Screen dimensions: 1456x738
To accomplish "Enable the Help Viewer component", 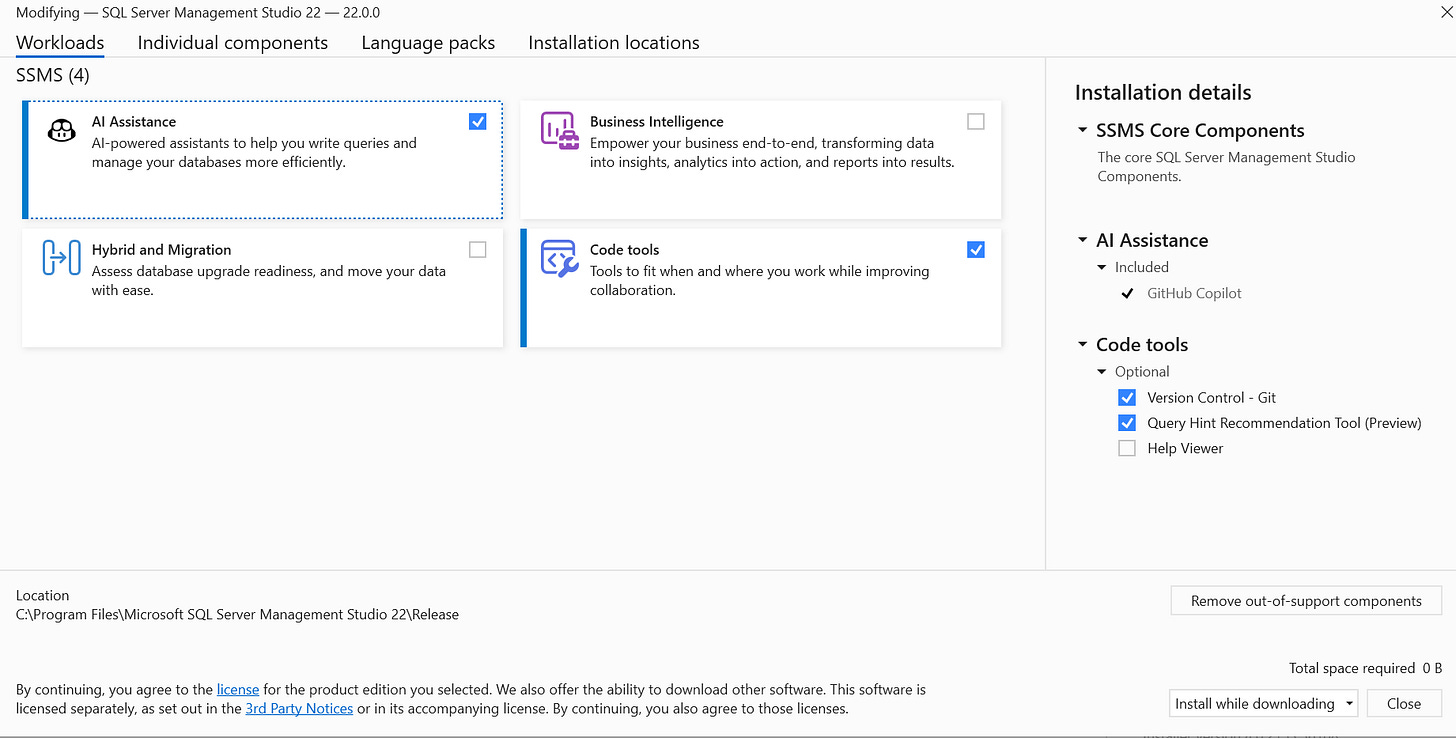I will click(1127, 449).
